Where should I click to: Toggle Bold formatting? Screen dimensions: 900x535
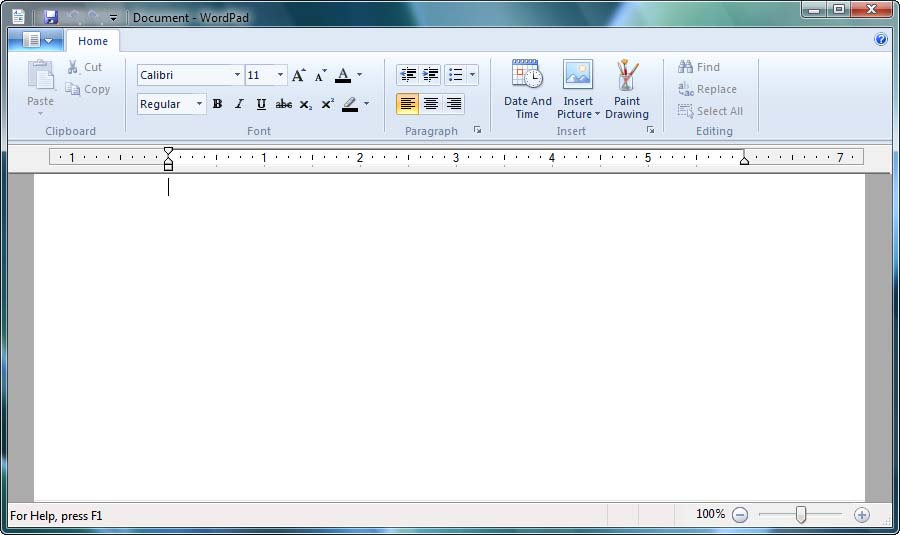[217, 104]
